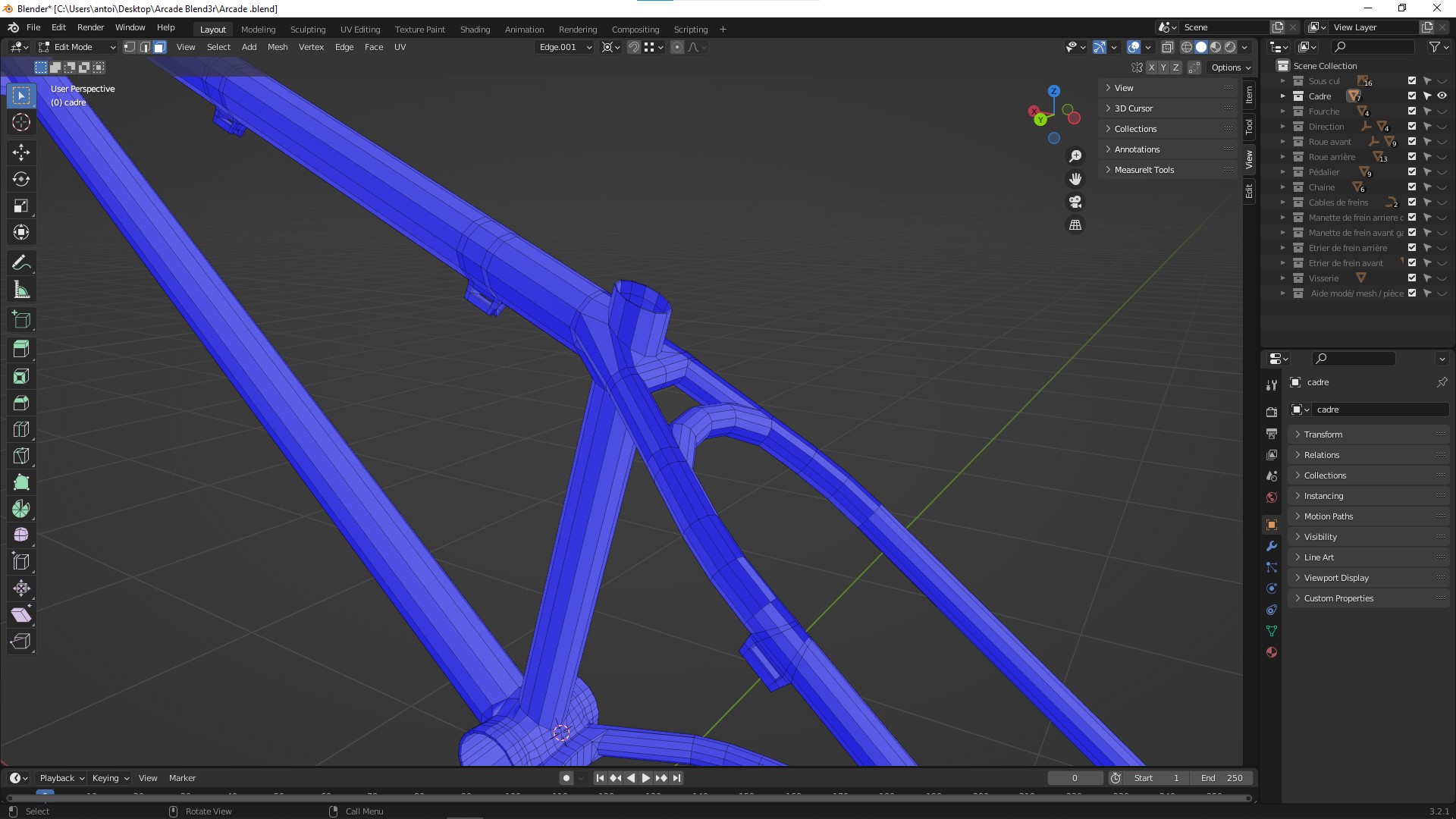Select the Cursor tool in toolbar

[x=21, y=122]
